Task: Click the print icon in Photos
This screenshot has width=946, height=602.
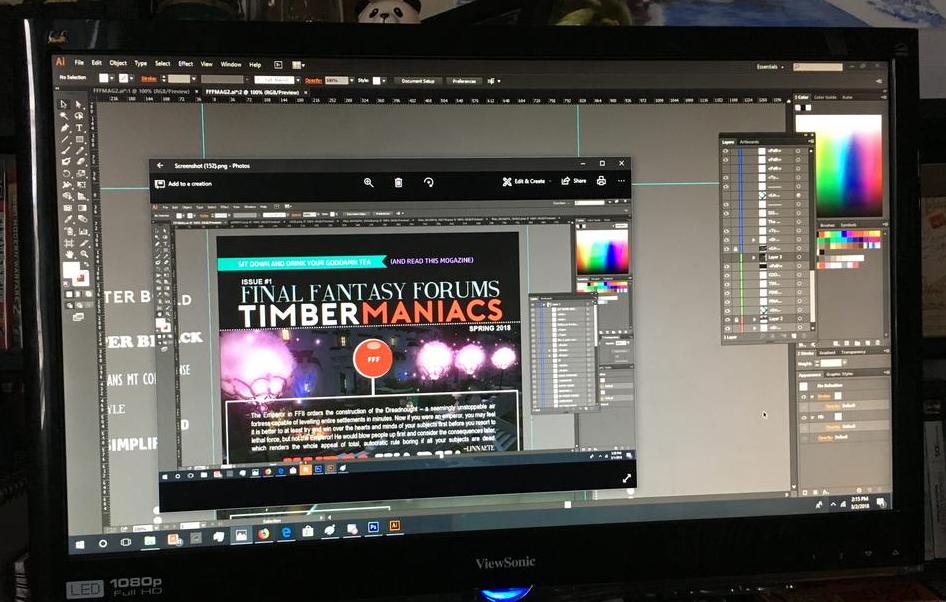Action: click(601, 181)
